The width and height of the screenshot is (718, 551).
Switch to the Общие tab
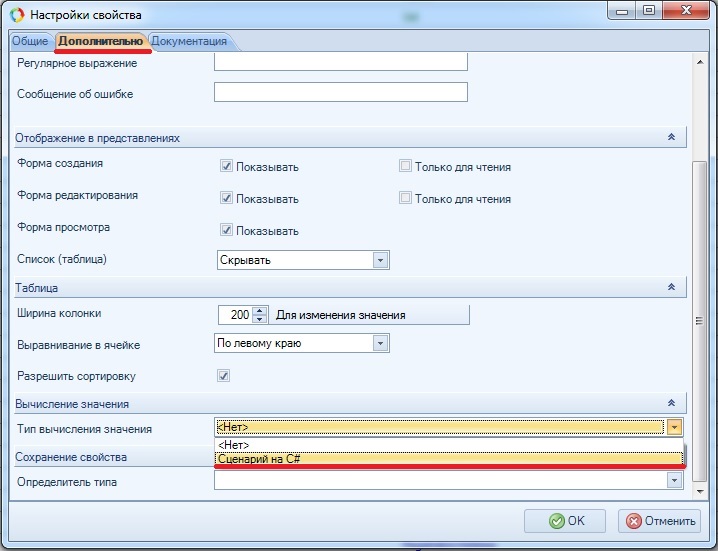(x=29, y=41)
